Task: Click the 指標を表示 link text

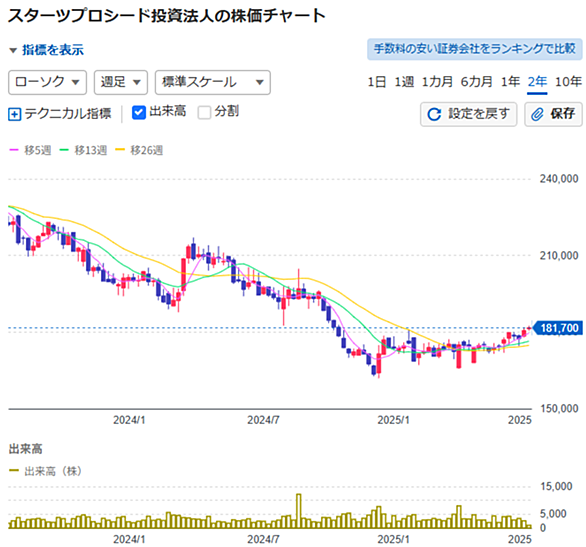Action: tap(53, 50)
